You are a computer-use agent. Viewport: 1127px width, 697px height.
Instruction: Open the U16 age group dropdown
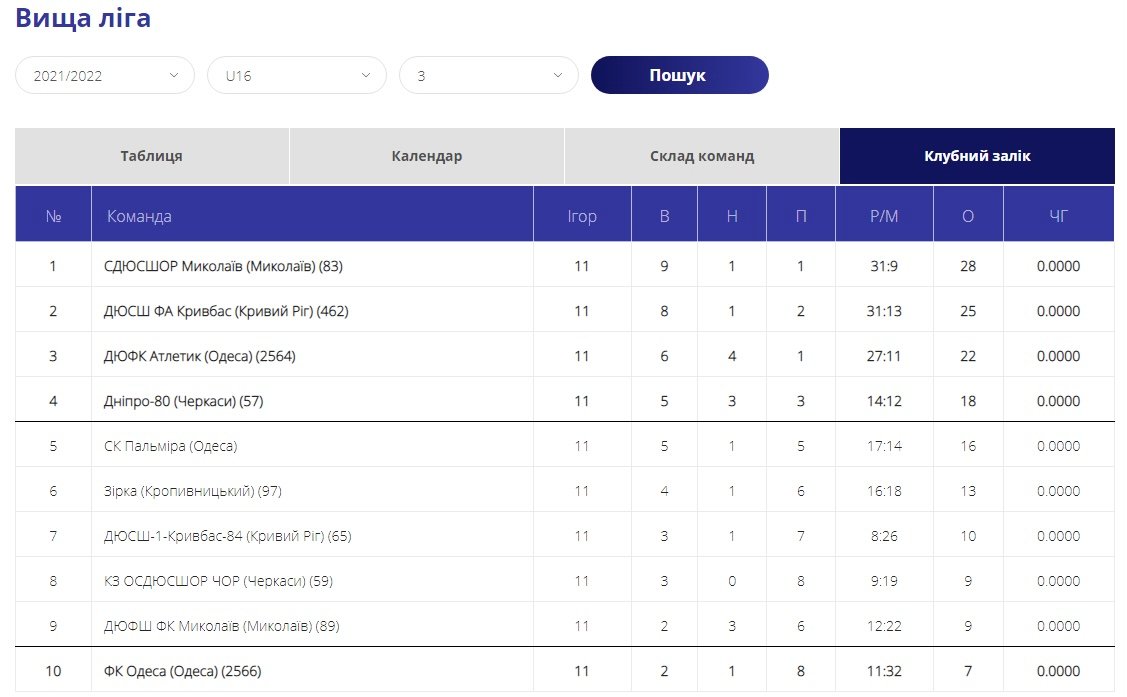(x=297, y=75)
